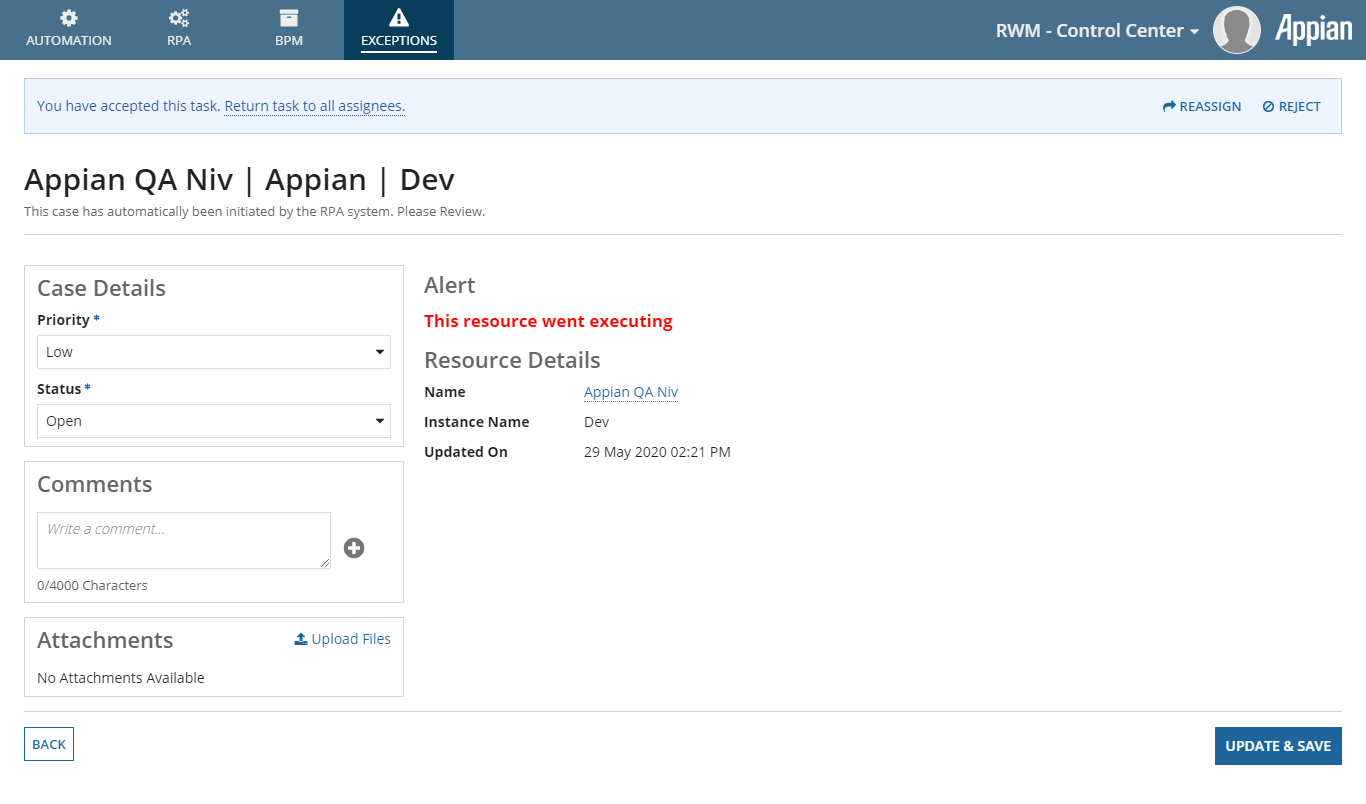Click the page title 'Appian QA Niv | Appian | Dev'
Screen dimensions: 1366x804
[239, 180]
